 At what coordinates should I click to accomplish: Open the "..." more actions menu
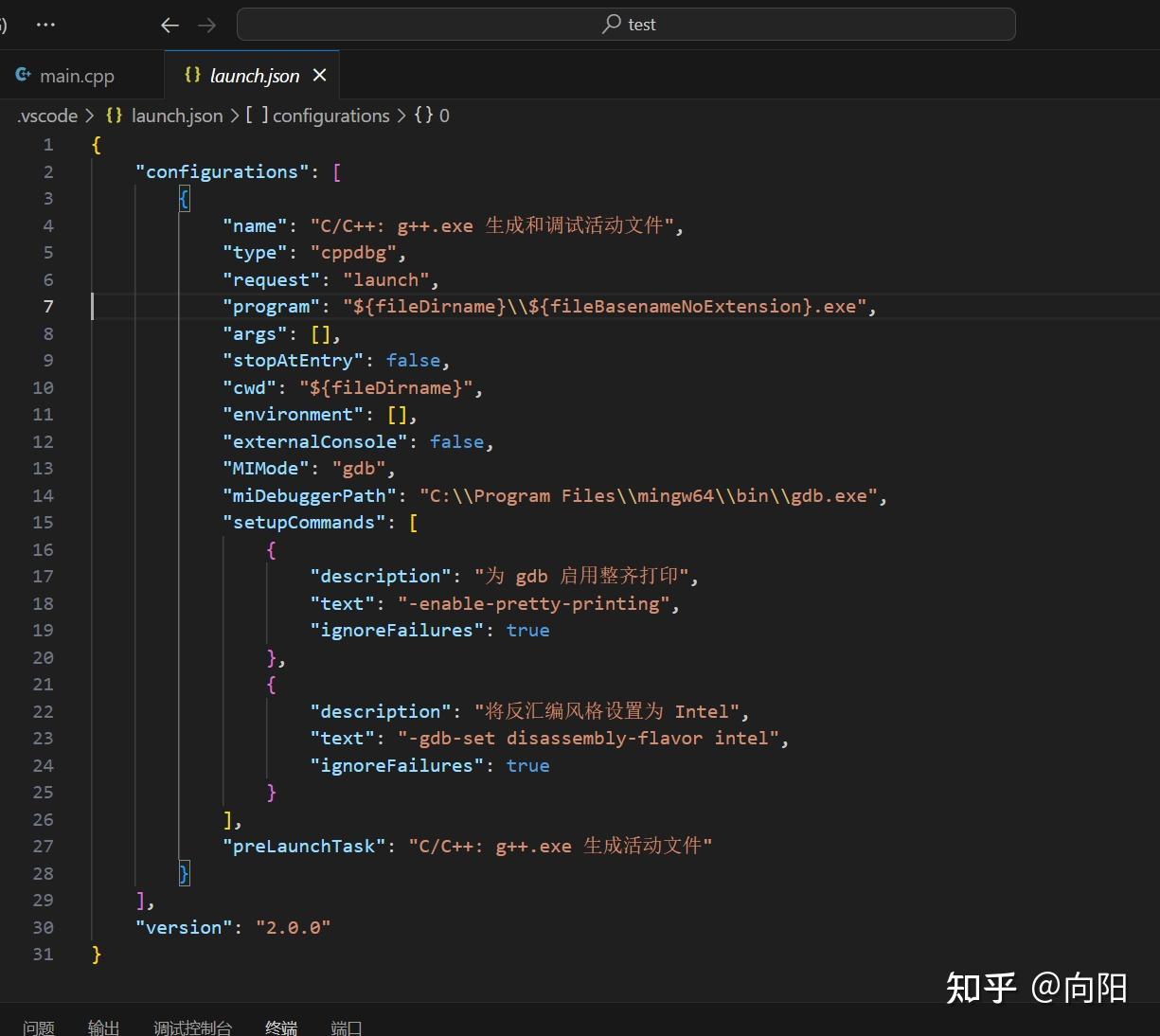coord(45,24)
